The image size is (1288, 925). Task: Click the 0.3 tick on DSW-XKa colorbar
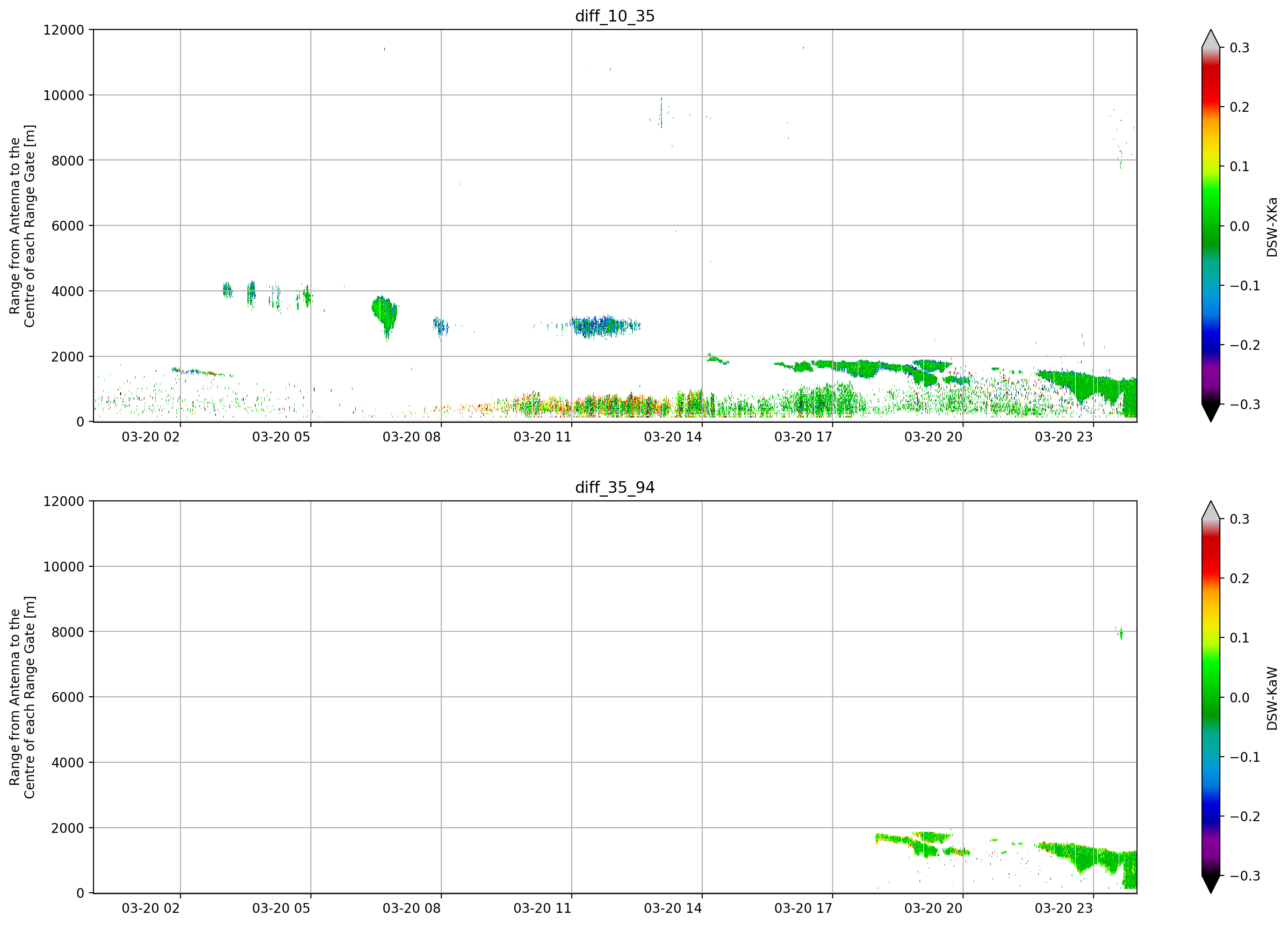(x=1240, y=48)
